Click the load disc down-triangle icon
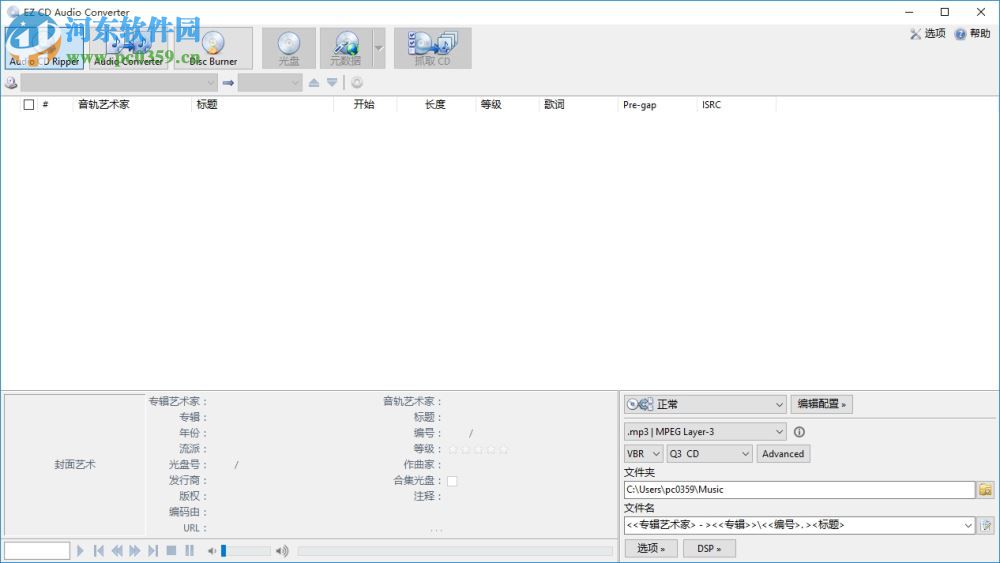The height and width of the screenshot is (563, 1000). pyautogui.click(x=332, y=82)
